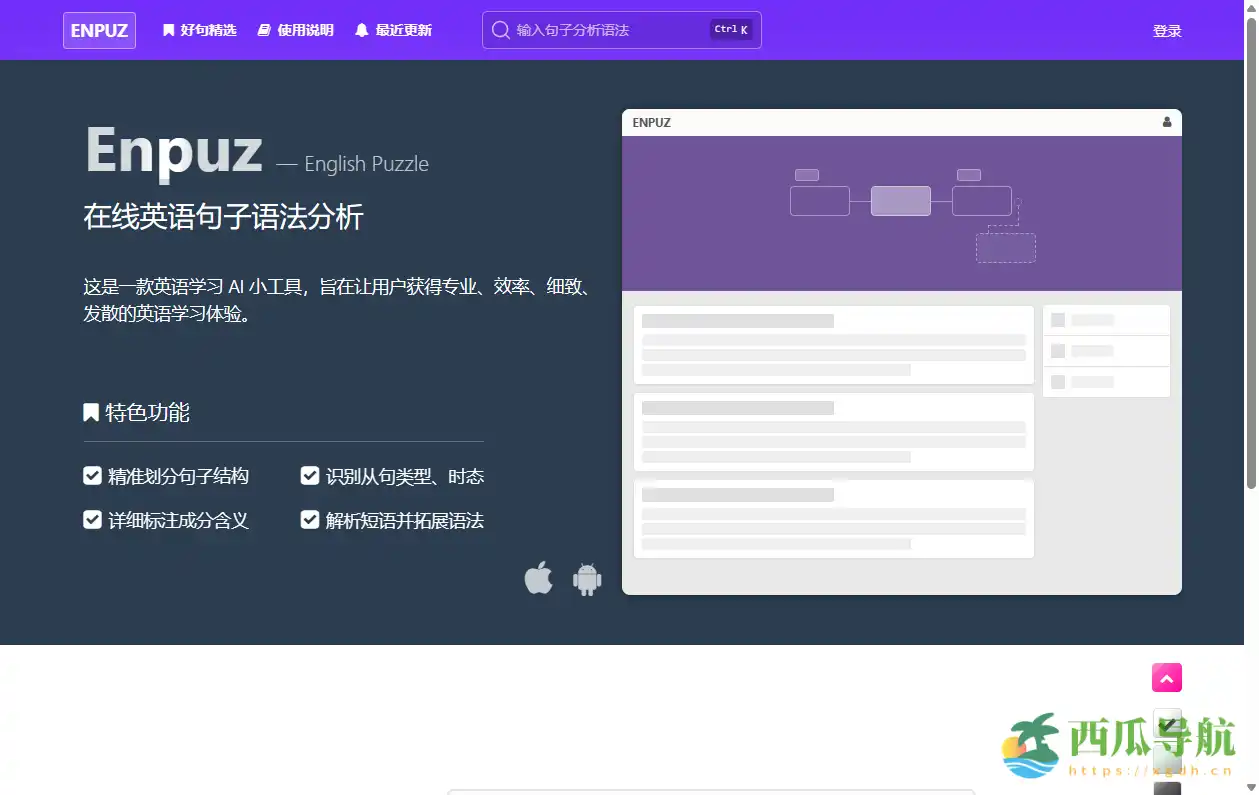1259x795 pixels.
Task: Open the 使用说明 menu item
Action: (x=303, y=30)
